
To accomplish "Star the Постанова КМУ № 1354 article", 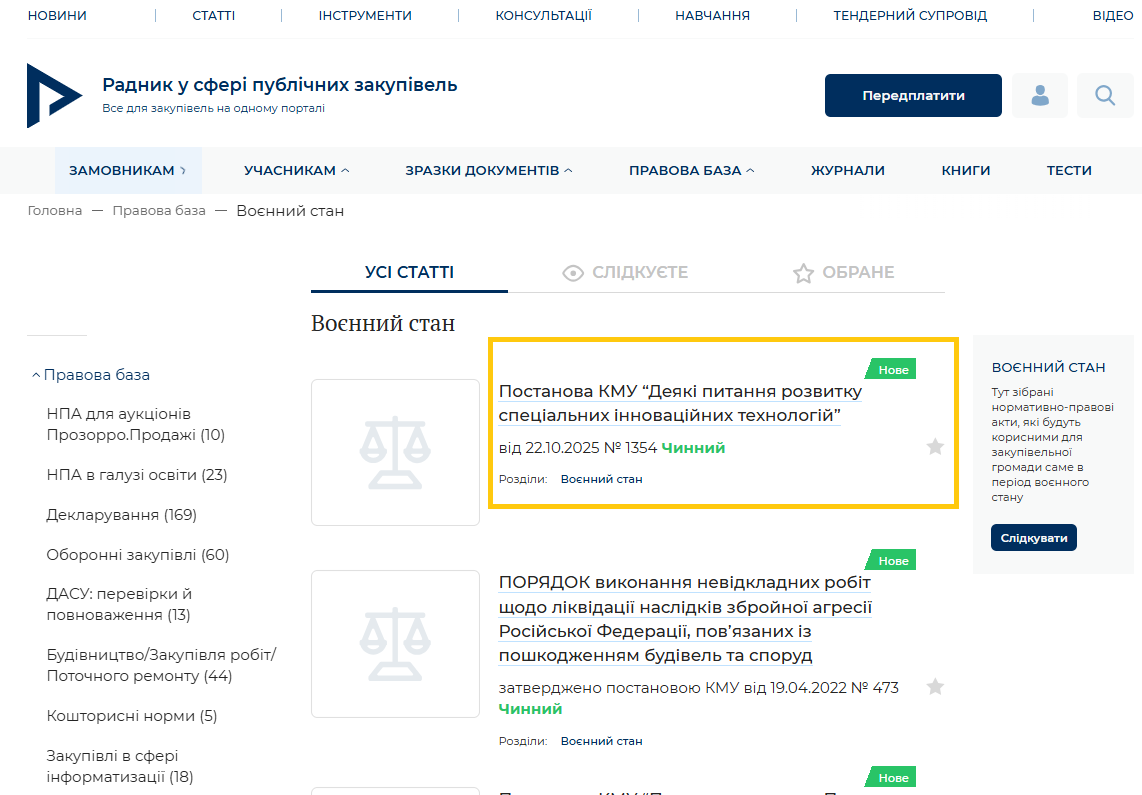I will click(x=935, y=447).
